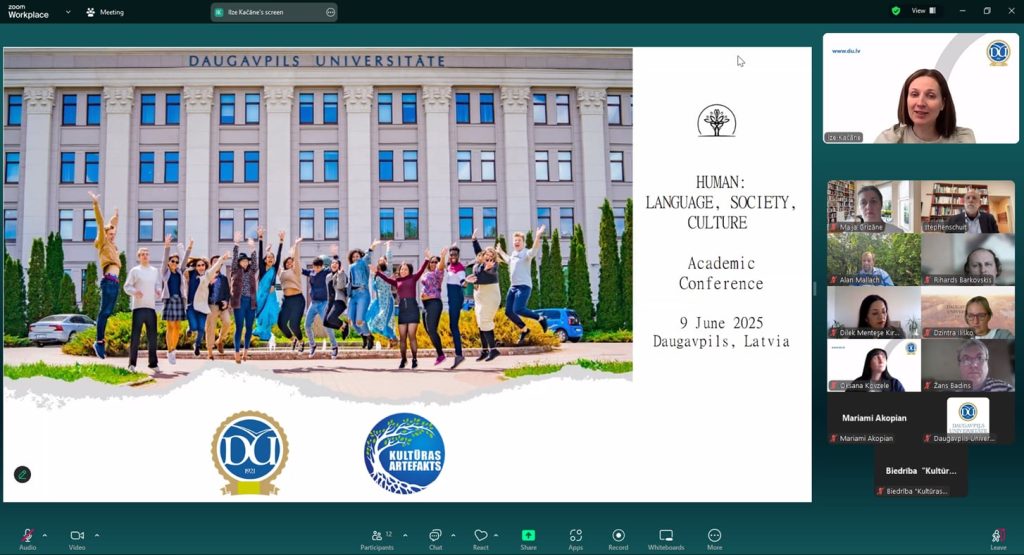Image resolution: width=1024 pixels, height=555 pixels.
Task: Select Daugavpils Univer... participant tile
Action: [x=968, y=418]
